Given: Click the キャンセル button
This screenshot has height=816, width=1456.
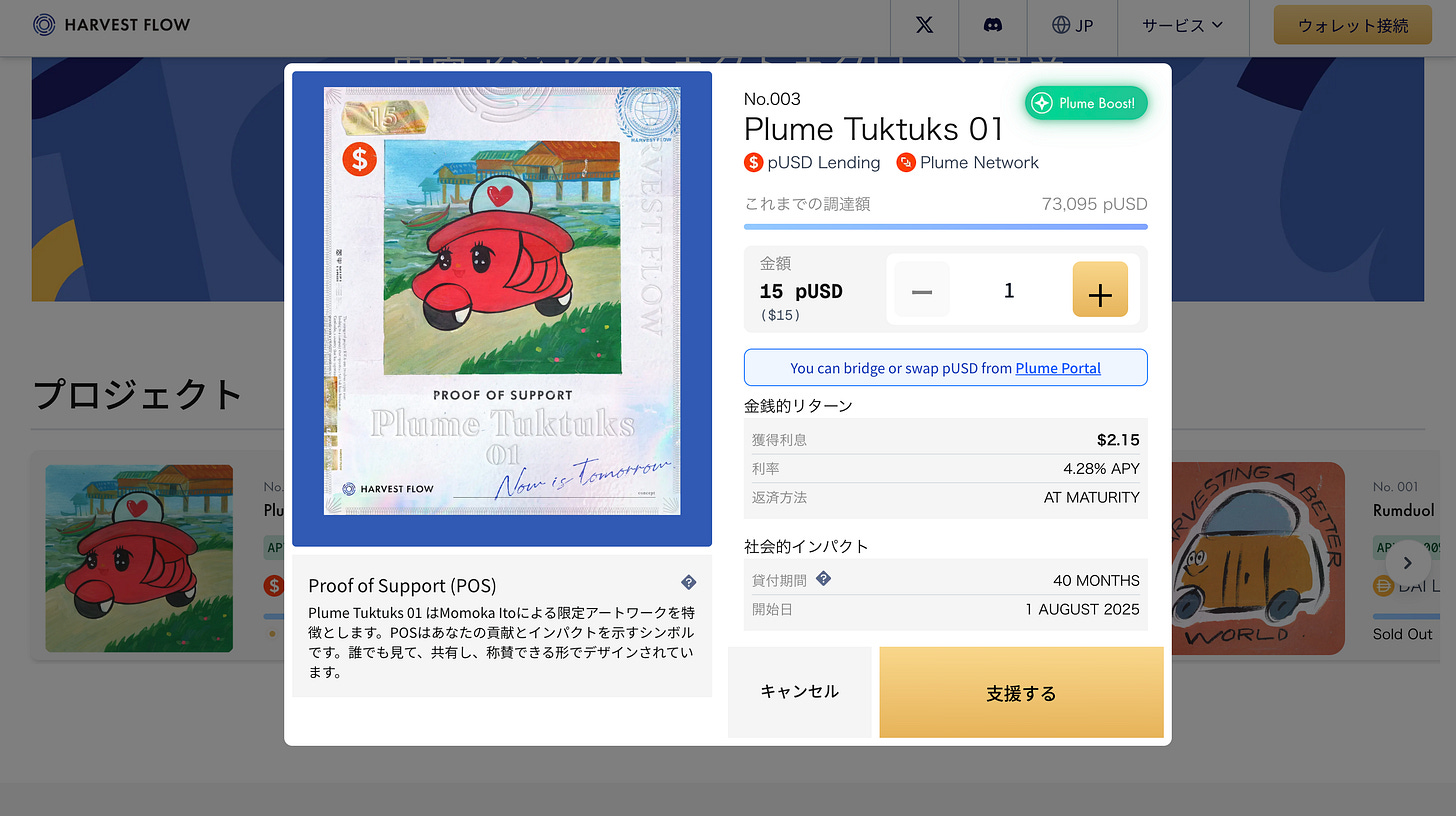Looking at the screenshot, I should point(800,692).
